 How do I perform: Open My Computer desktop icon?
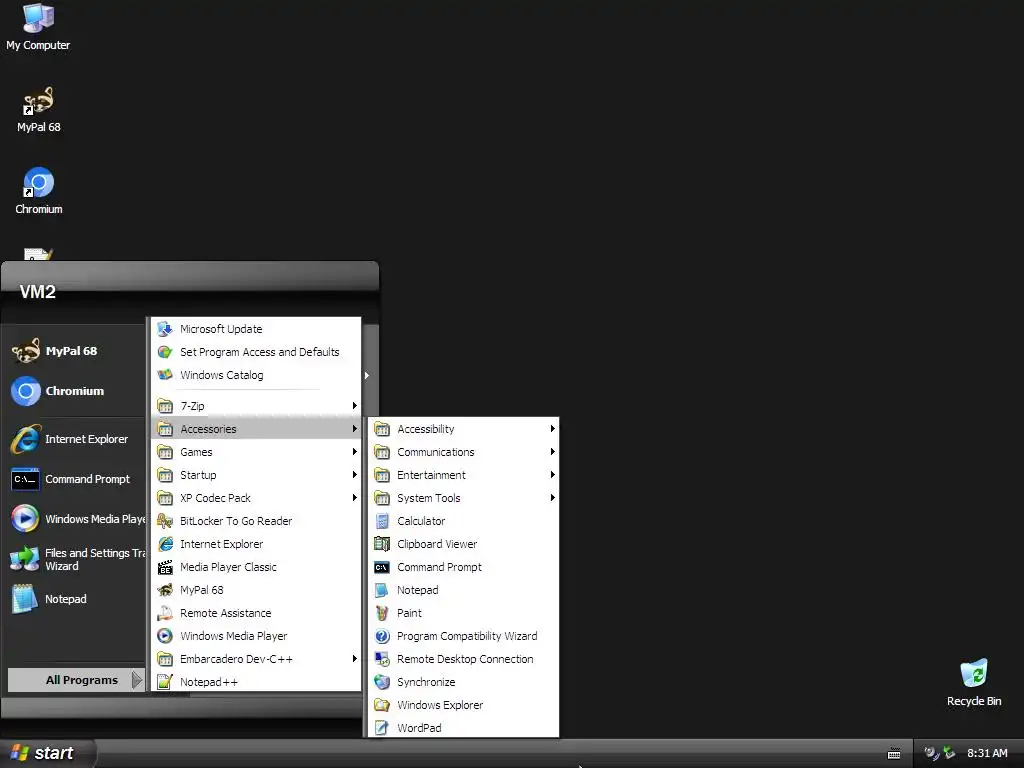pos(38,27)
